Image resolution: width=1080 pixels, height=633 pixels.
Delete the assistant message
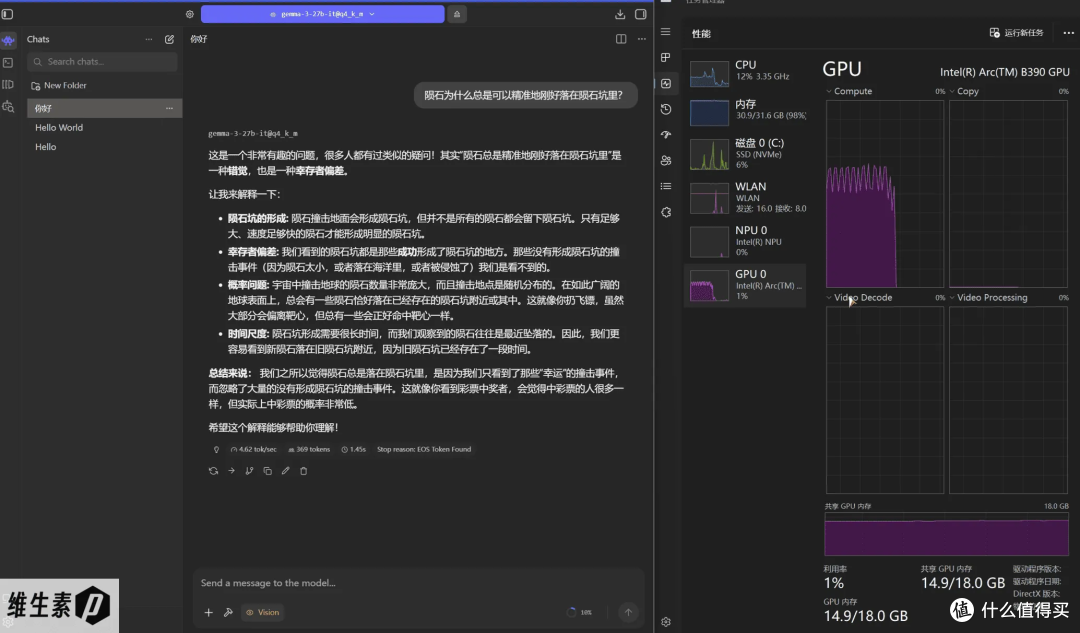click(303, 471)
